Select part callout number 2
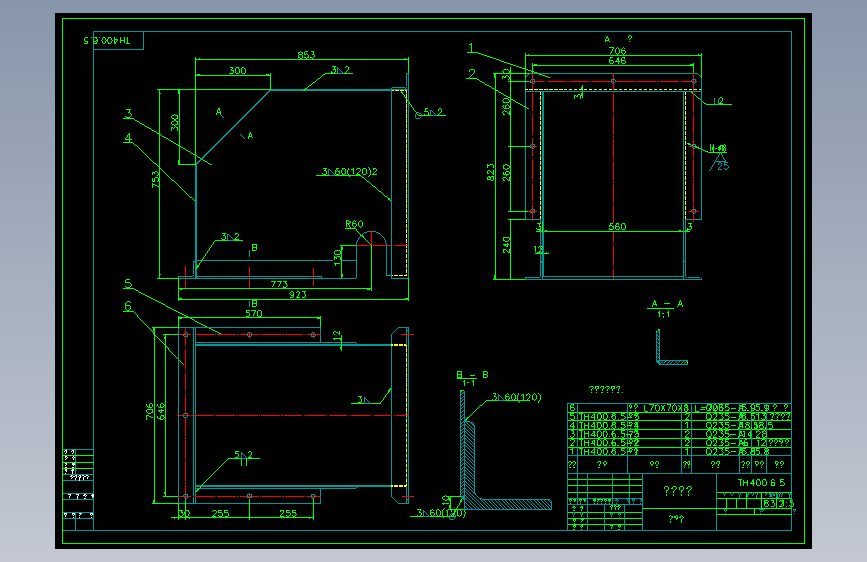The width and height of the screenshot is (867, 562). [x=472, y=74]
